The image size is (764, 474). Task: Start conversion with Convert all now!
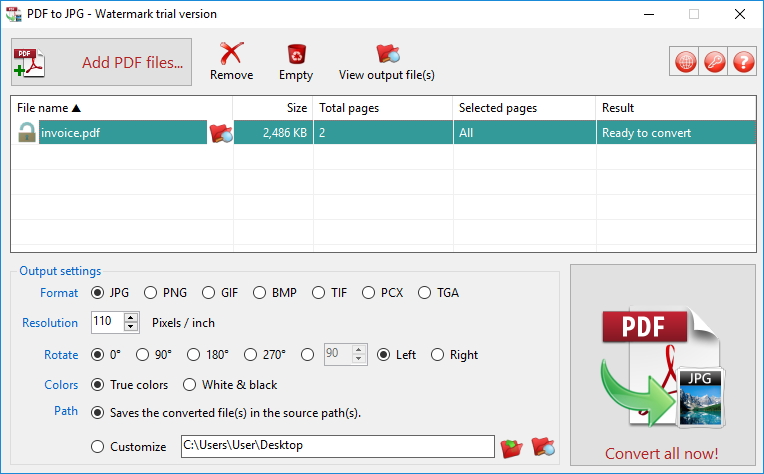(663, 365)
